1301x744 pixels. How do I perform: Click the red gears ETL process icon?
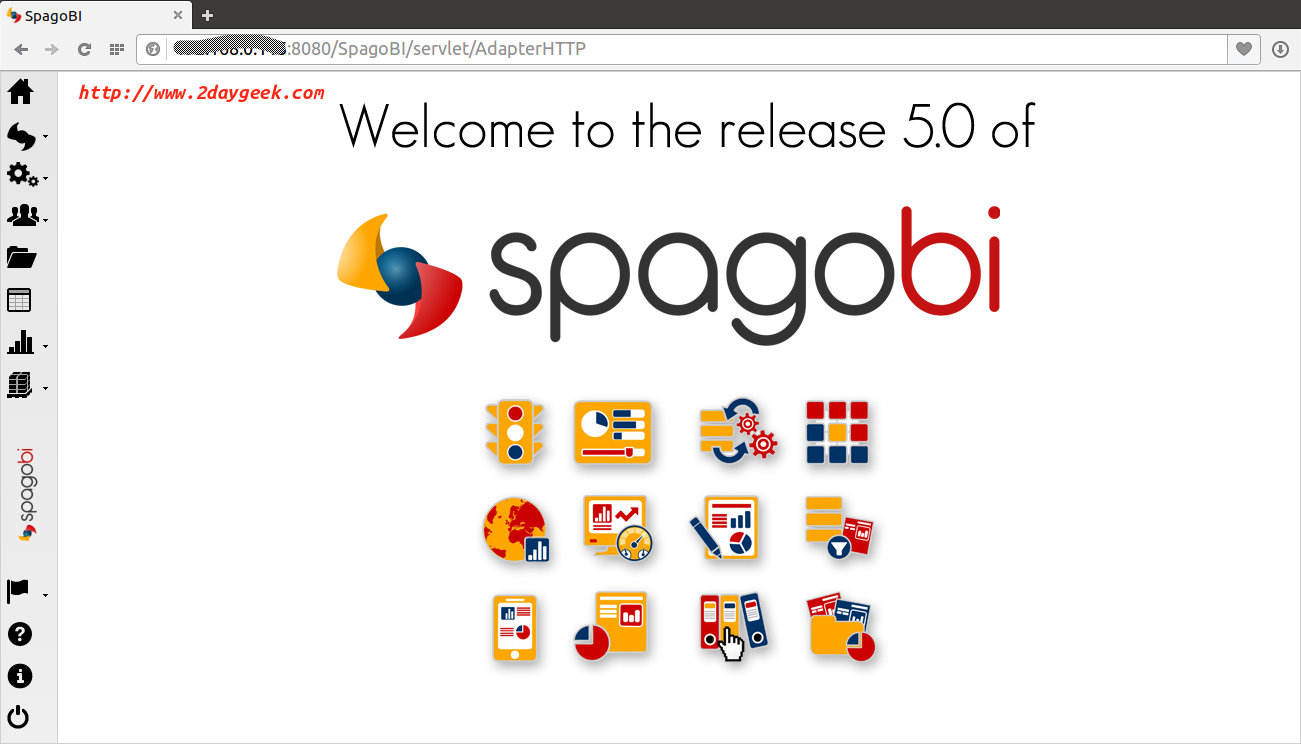(738, 431)
